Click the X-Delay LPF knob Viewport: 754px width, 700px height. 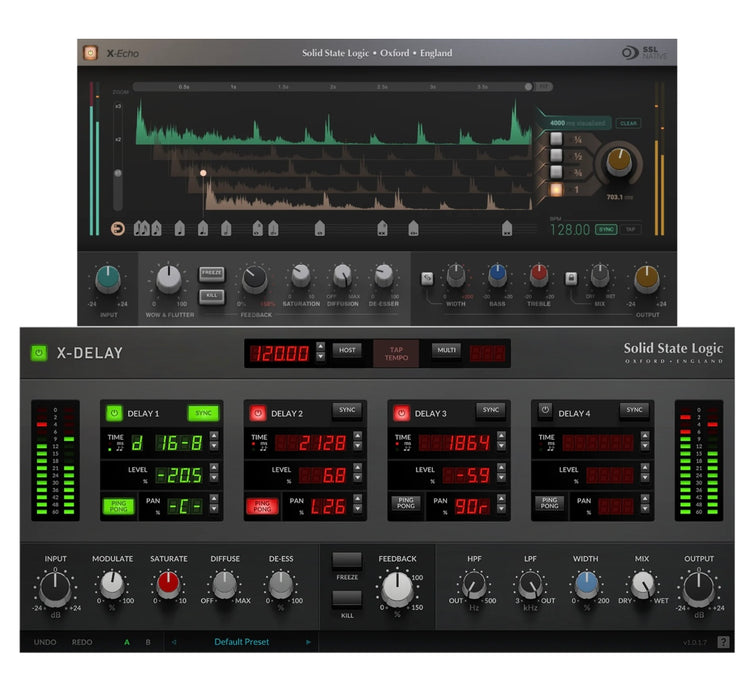530,585
